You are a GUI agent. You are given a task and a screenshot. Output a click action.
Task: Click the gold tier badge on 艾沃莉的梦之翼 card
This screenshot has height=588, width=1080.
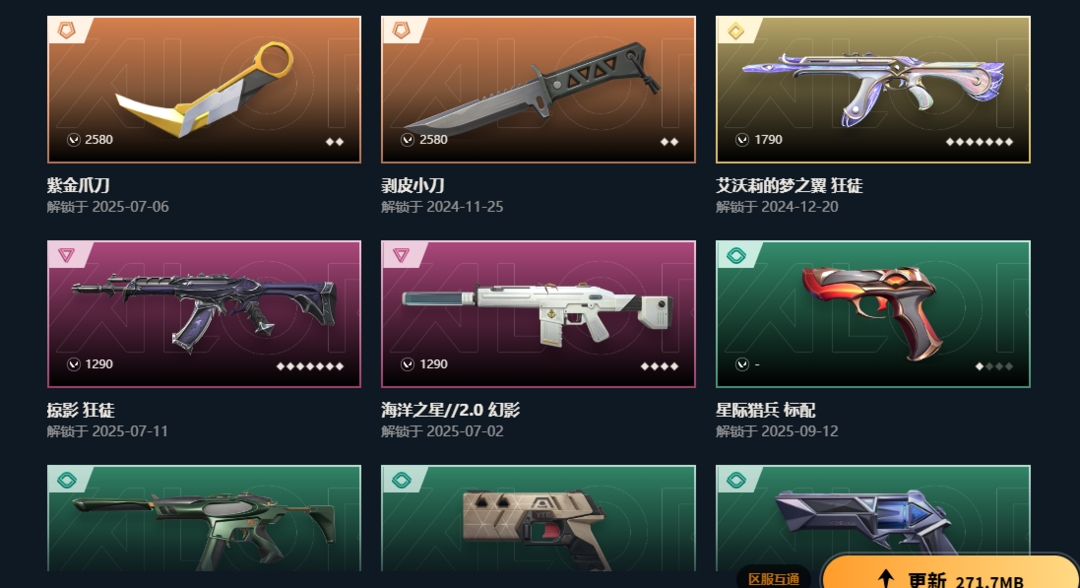point(736,31)
